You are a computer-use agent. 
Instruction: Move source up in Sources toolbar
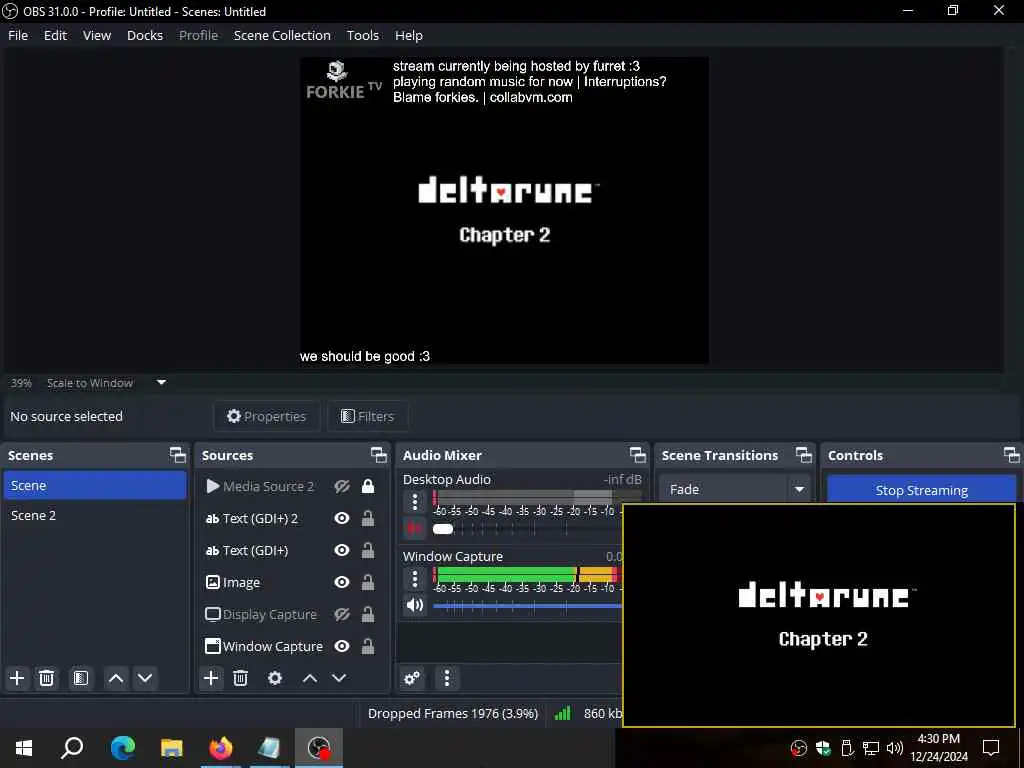(x=310, y=678)
